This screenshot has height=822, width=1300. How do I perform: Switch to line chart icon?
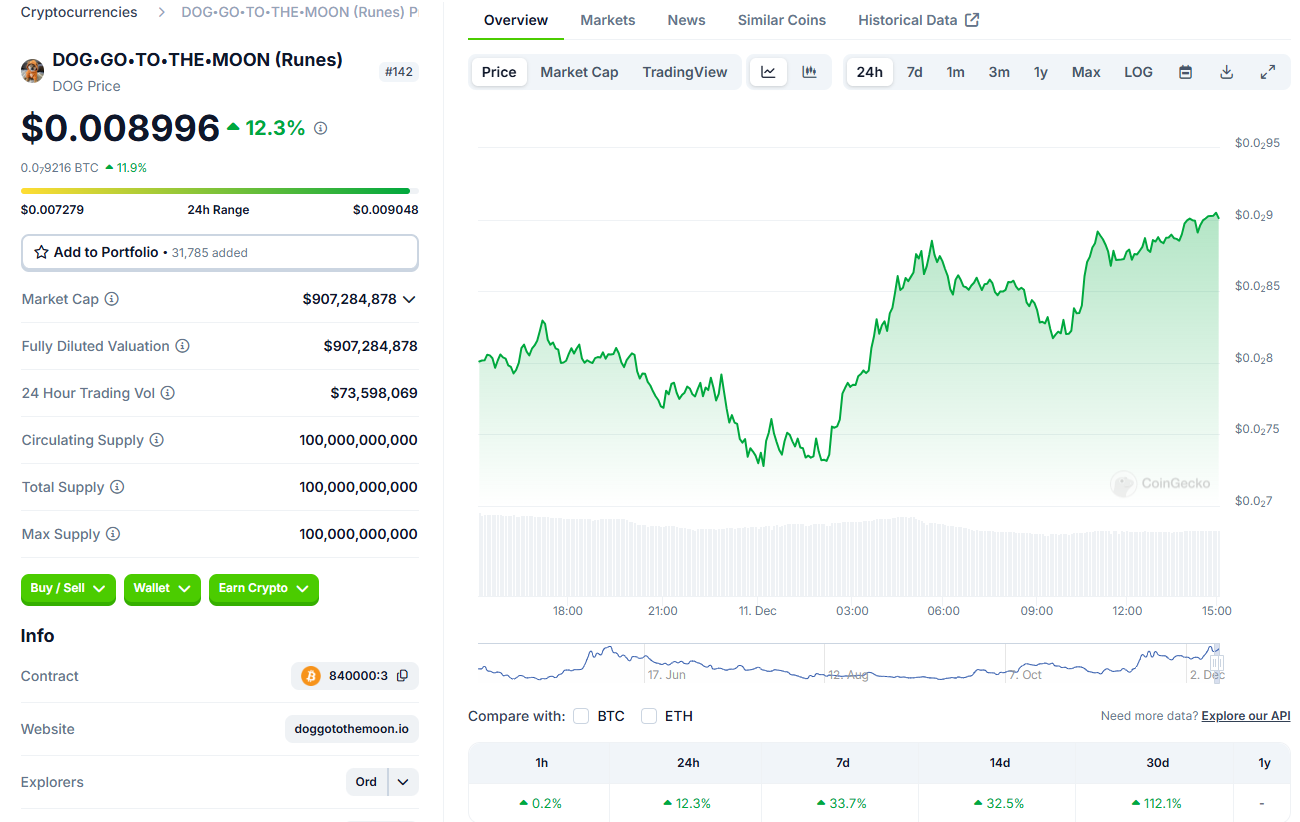pyautogui.click(x=768, y=72)
